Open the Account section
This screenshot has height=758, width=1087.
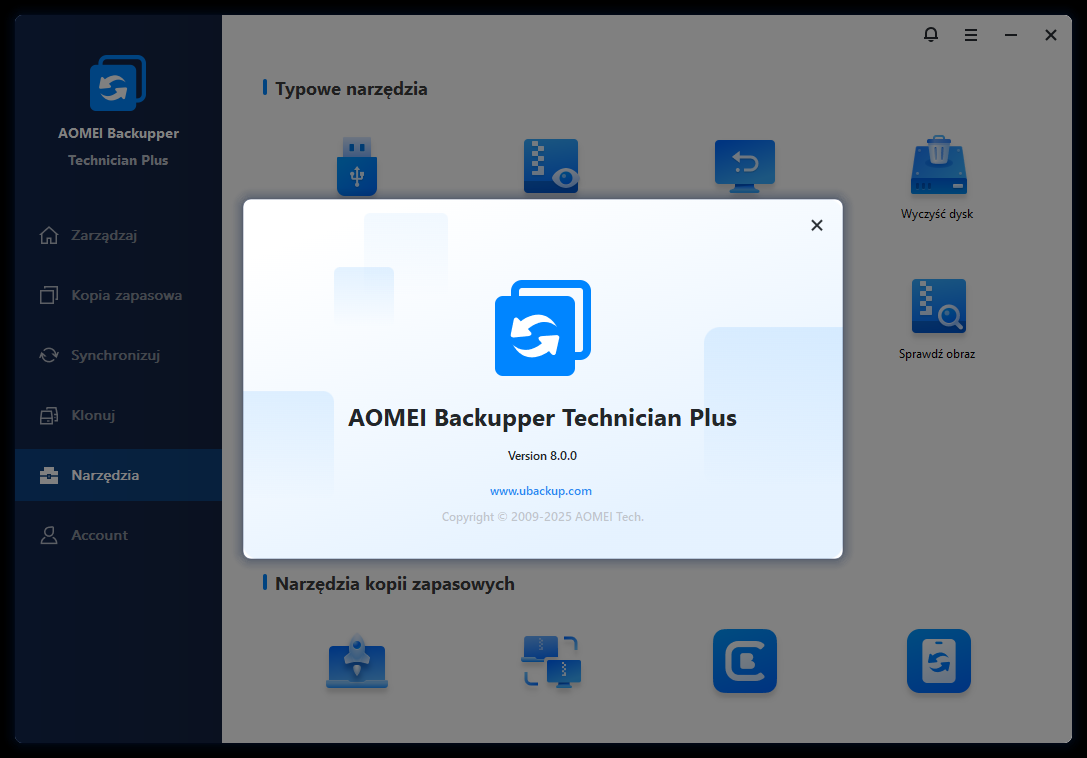(119, 535)
